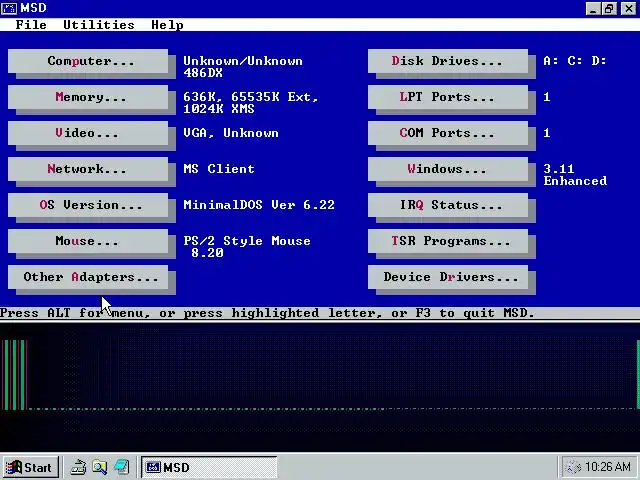Open the Utilities menu
640x480 pixels.
click(x=99, y=25)
